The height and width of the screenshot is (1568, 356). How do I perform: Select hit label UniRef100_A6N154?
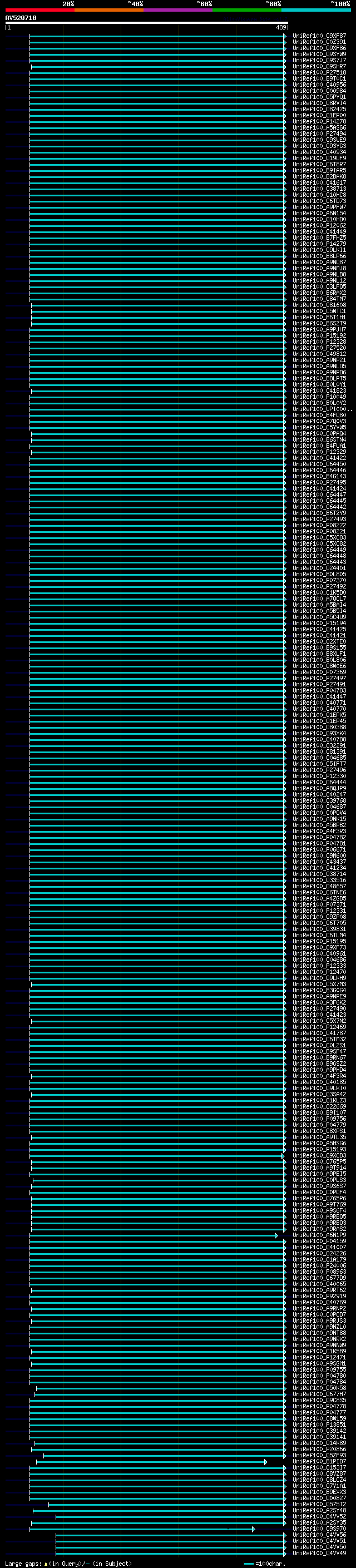pyautogui.click(x=319, y=213)
